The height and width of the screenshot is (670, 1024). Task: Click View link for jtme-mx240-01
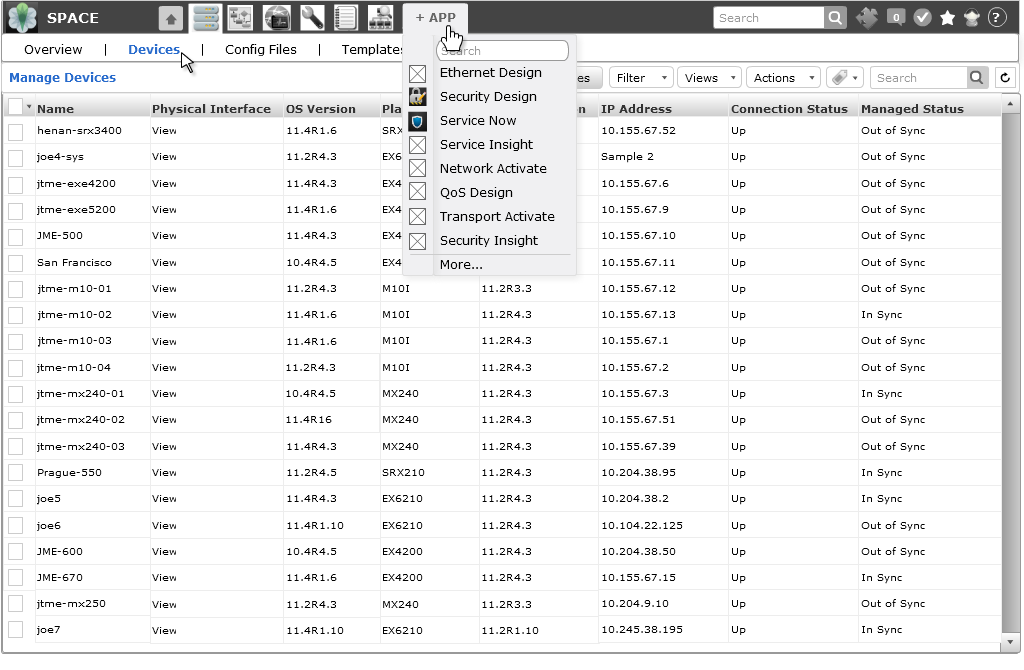(x=164, y=394)
